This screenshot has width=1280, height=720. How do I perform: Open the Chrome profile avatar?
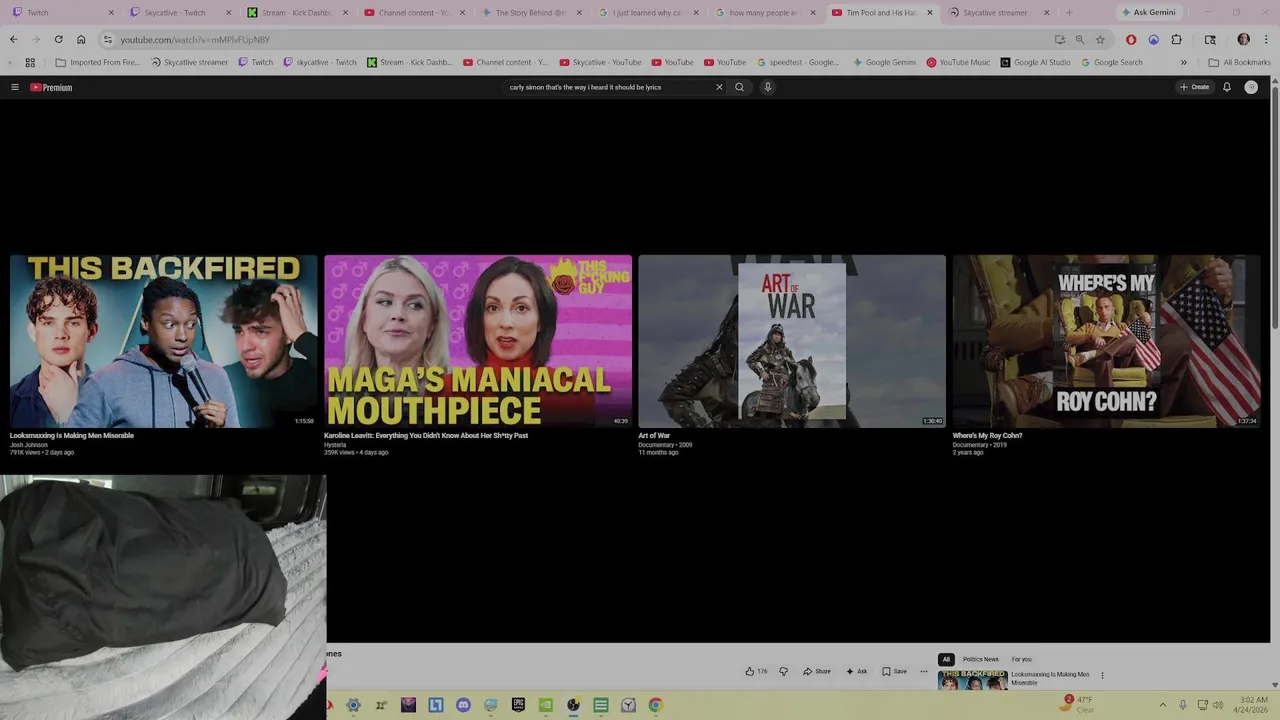pos(1244,39)
